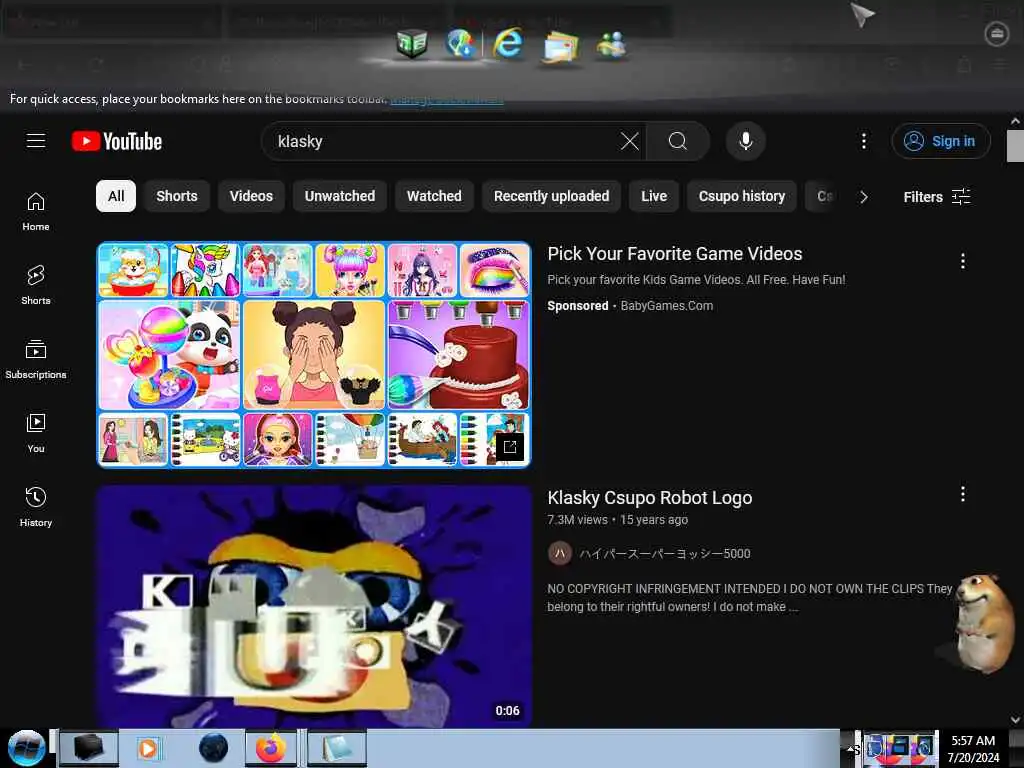
Task: Start voice search with microphone icon
Action: pos(745,141)
